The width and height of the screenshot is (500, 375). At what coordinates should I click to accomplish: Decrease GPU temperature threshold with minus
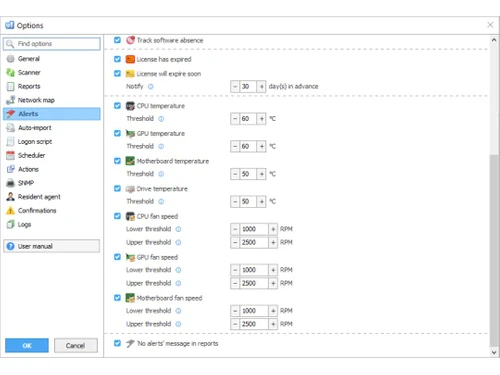coord(235,146)
